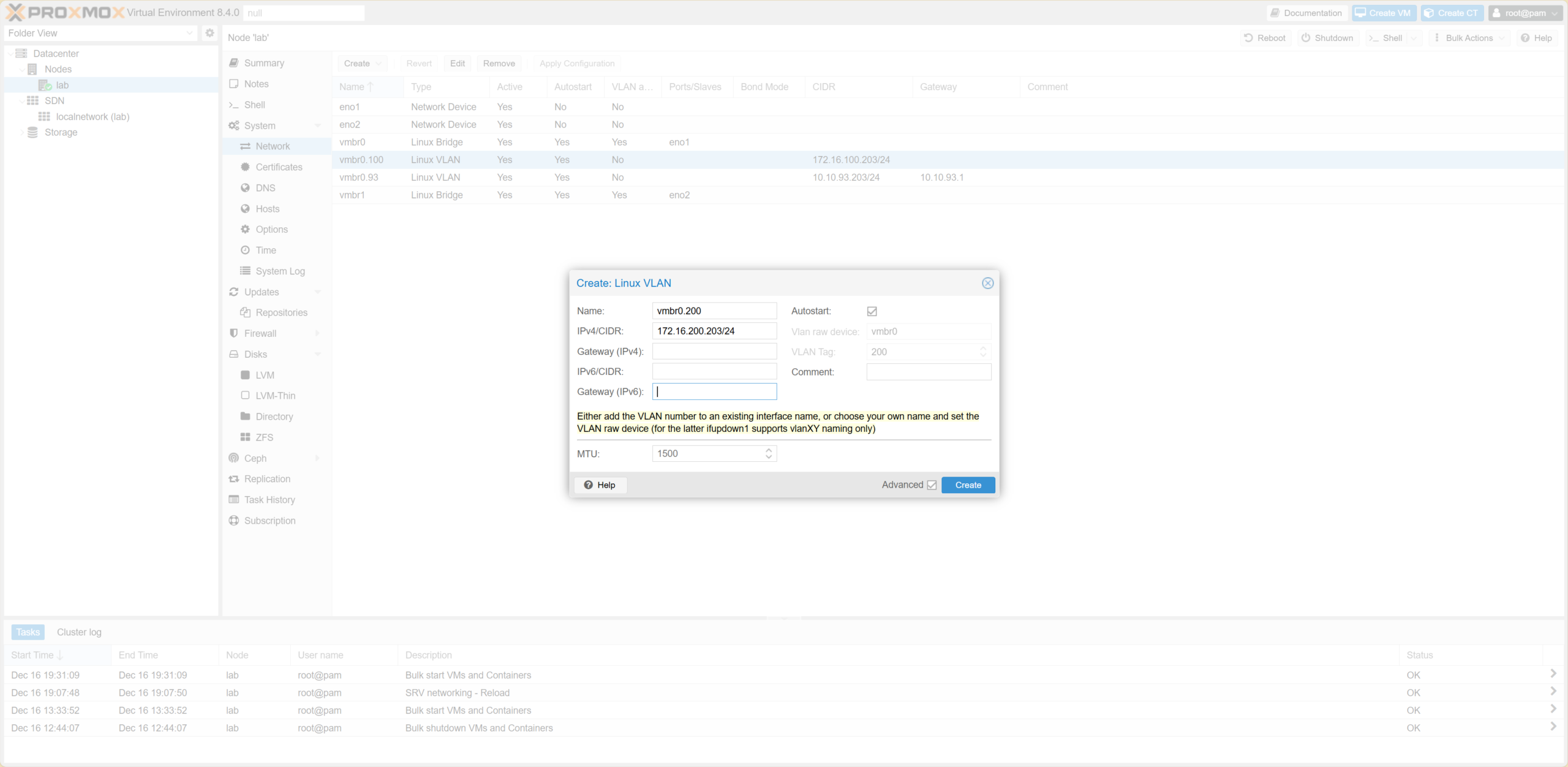Open the node Shell icon
The height and width of the screenshot is (767, 1568).
click(x=234, y=105)
